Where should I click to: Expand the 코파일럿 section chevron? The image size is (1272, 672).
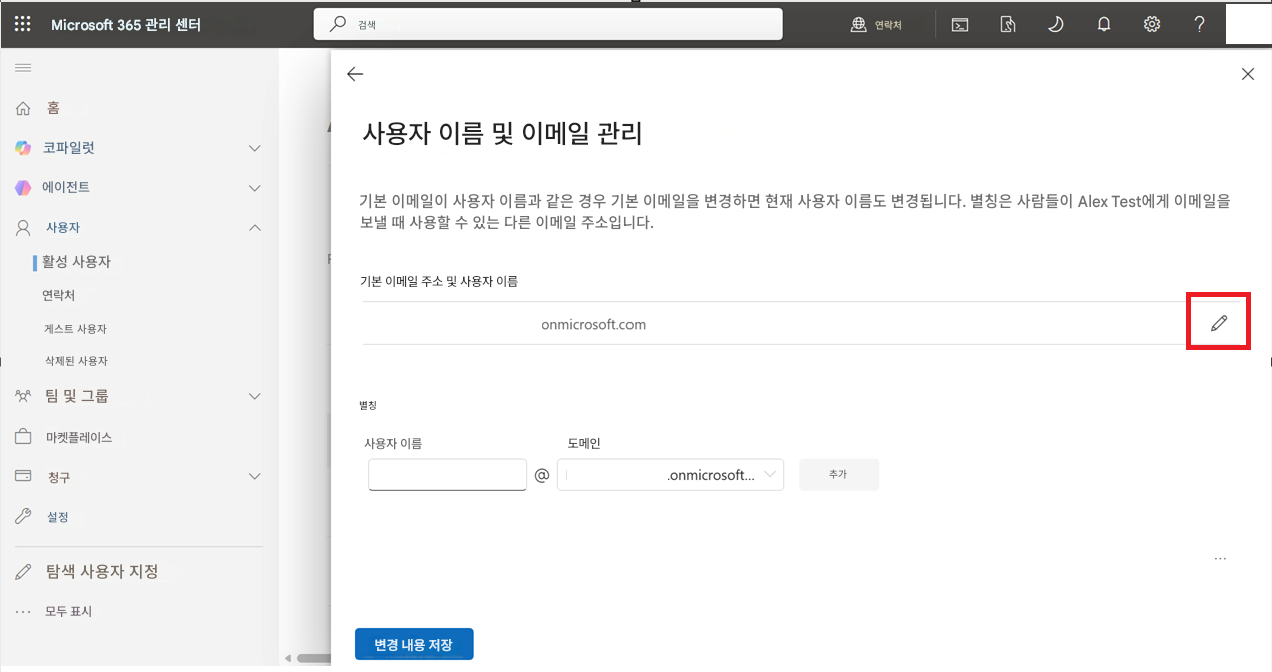click(254, 148)
